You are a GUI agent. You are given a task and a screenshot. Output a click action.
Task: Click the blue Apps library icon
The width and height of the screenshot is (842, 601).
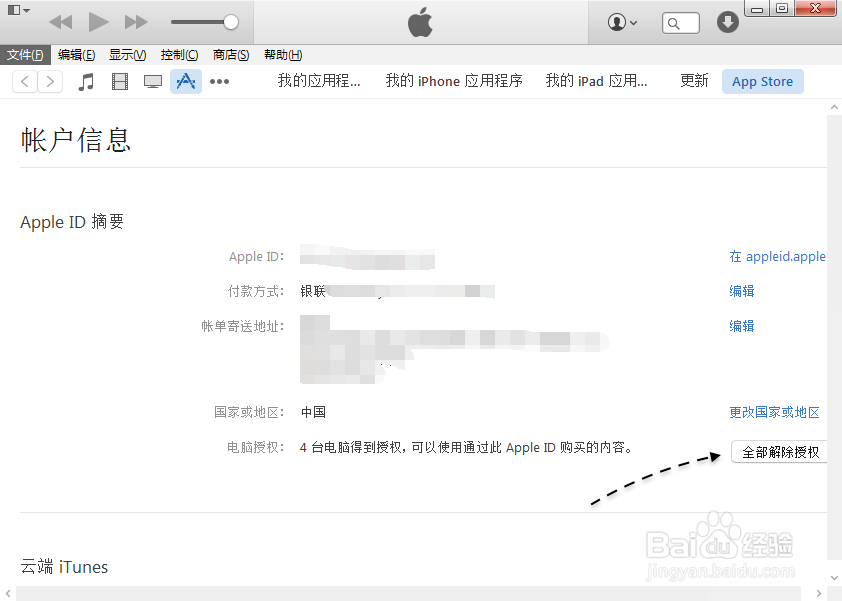click(x=186, y=81)
